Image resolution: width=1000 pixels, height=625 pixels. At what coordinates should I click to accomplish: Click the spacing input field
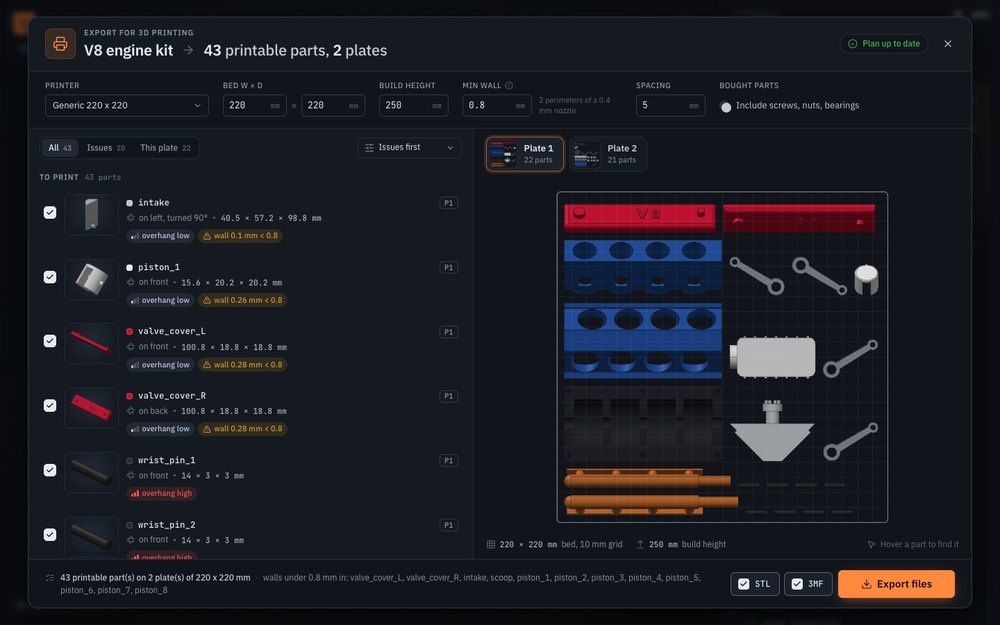[x=670, y=106]
